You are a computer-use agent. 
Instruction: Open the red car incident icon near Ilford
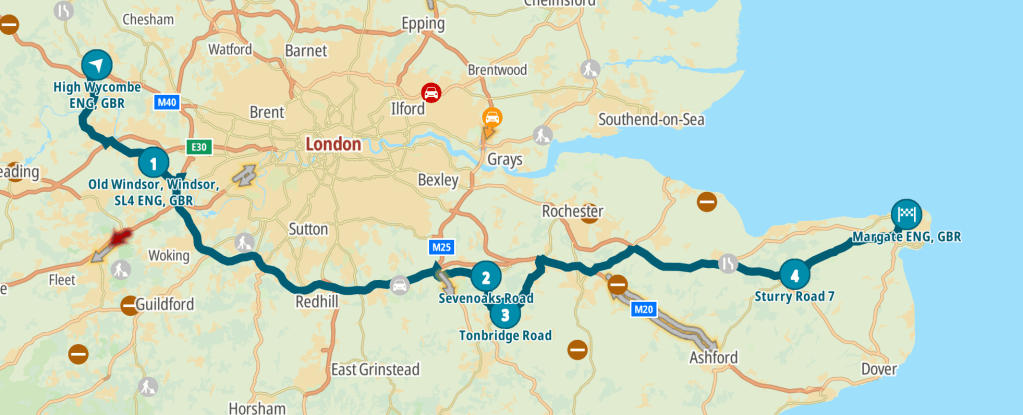pos(431,92)
